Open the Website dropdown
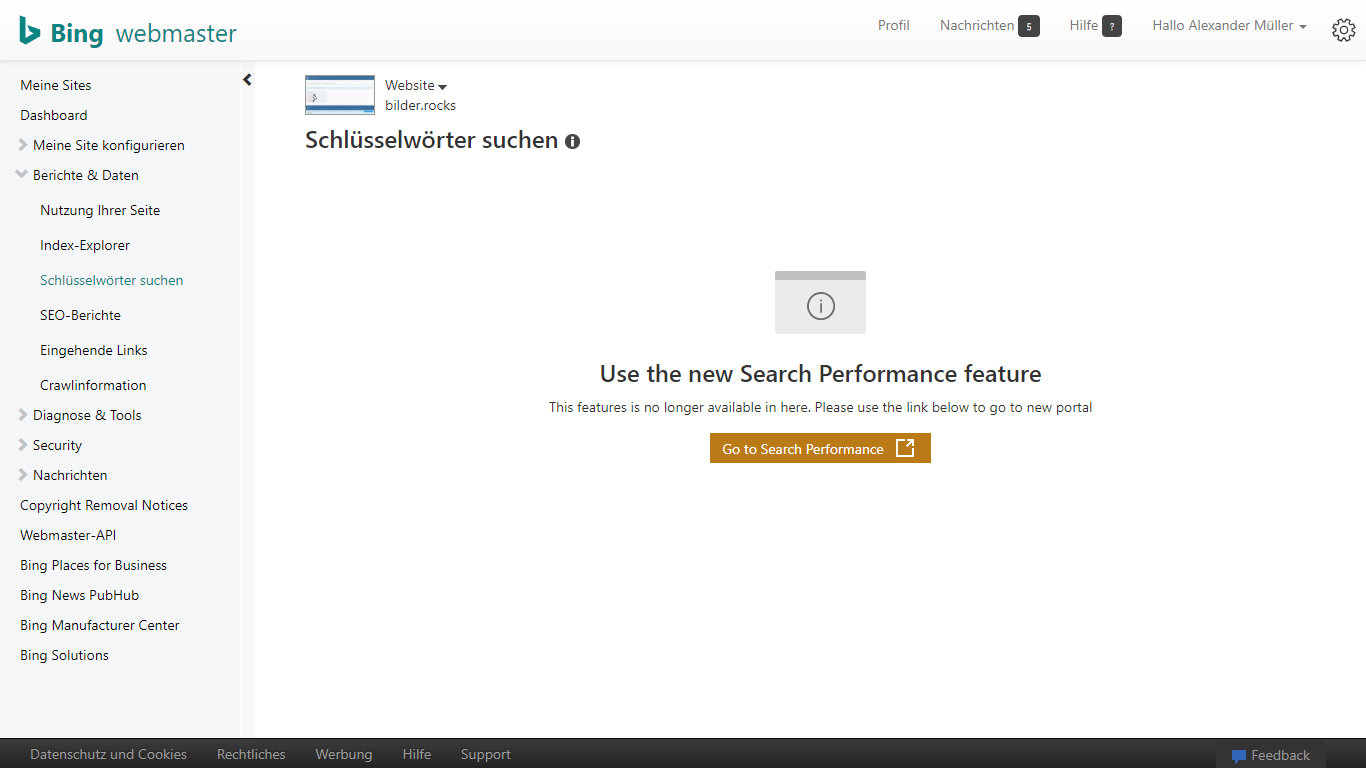This screenshot has height=768, width=1366. tap(416, 86)
